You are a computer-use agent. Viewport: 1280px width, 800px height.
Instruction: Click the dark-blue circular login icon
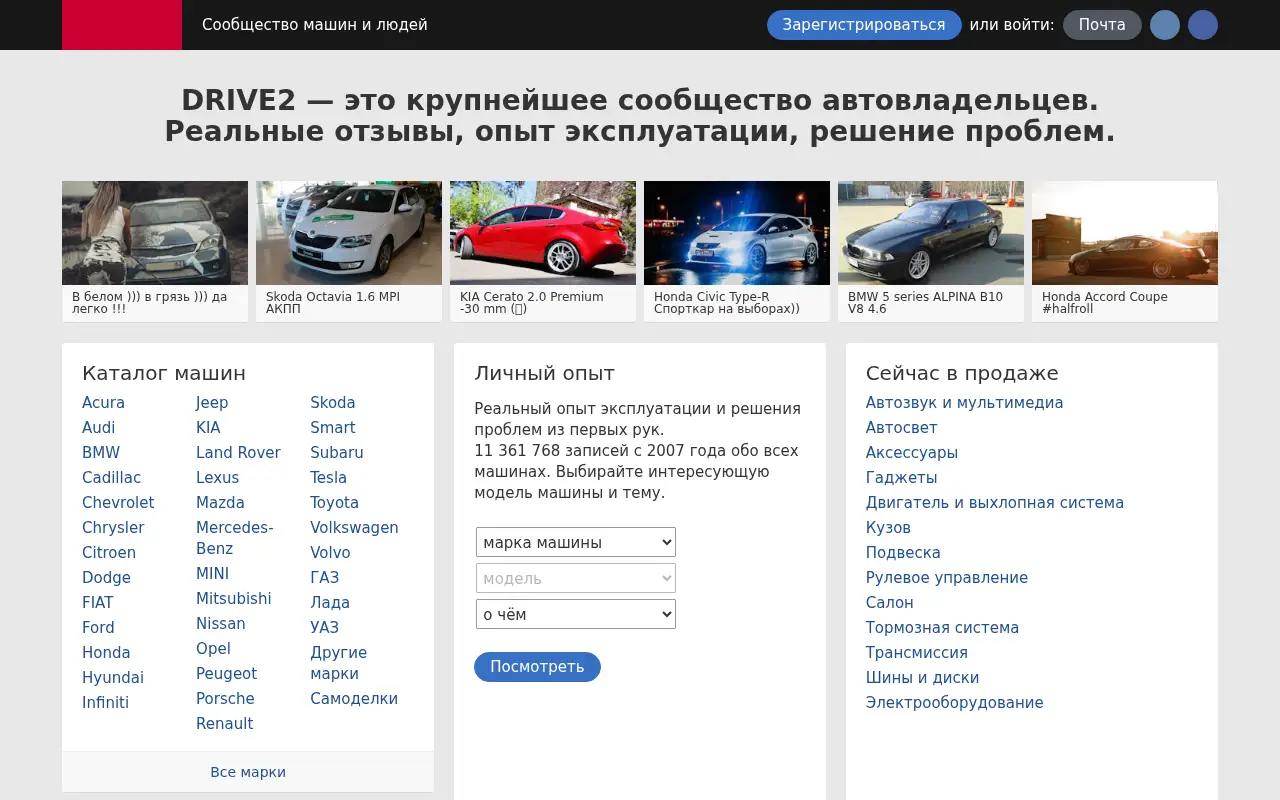[x=1203, y=25]
